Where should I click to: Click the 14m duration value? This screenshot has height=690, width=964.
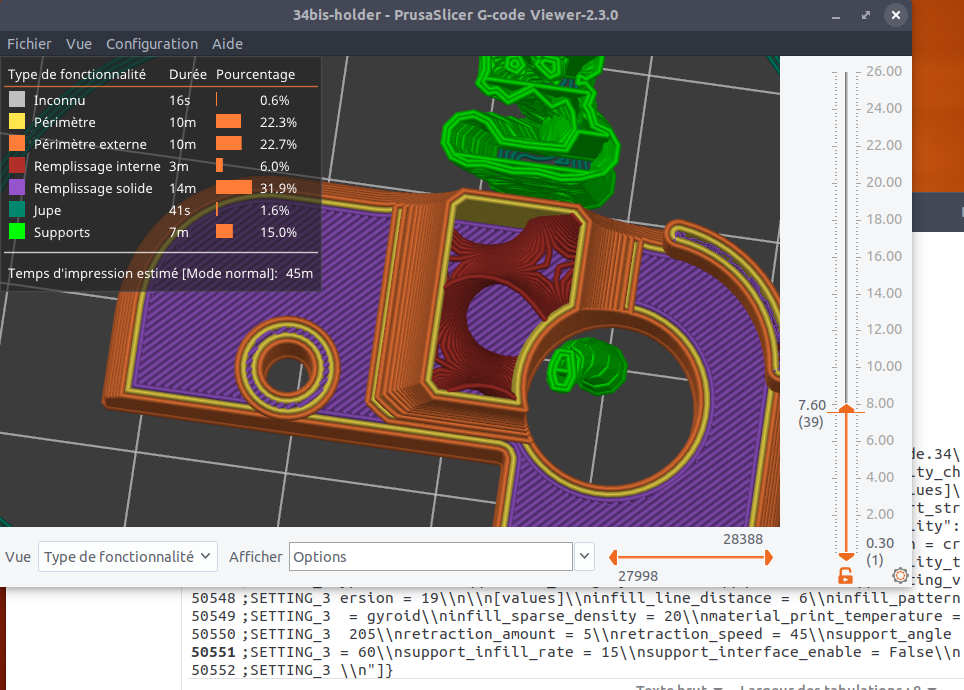(183, 188)
